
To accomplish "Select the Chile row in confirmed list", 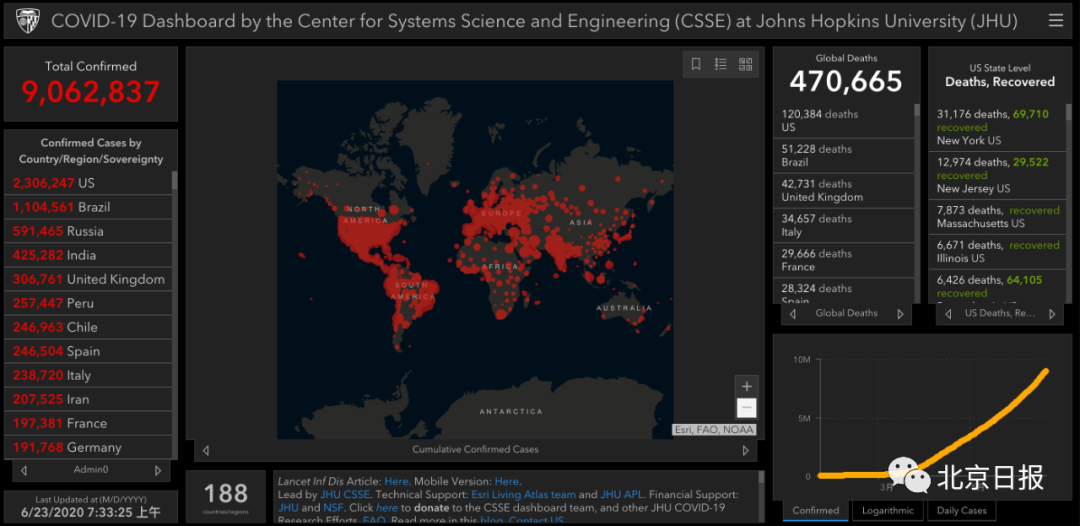I will 88,328.
